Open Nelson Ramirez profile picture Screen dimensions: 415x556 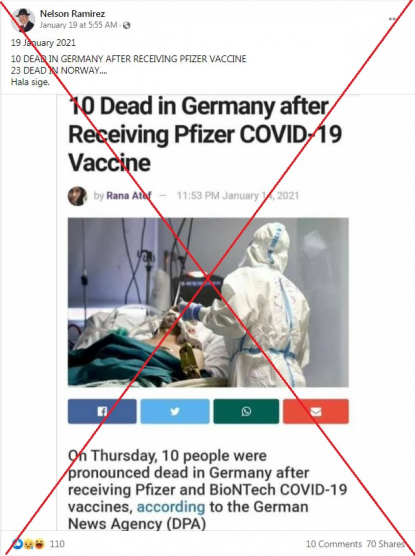coord(23,20)
